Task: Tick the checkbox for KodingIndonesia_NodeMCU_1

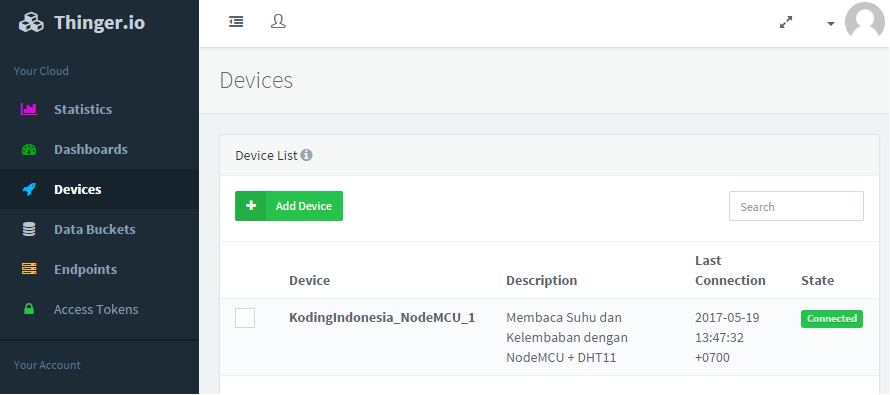Action: pyautogui.click(x=245, y=318)
